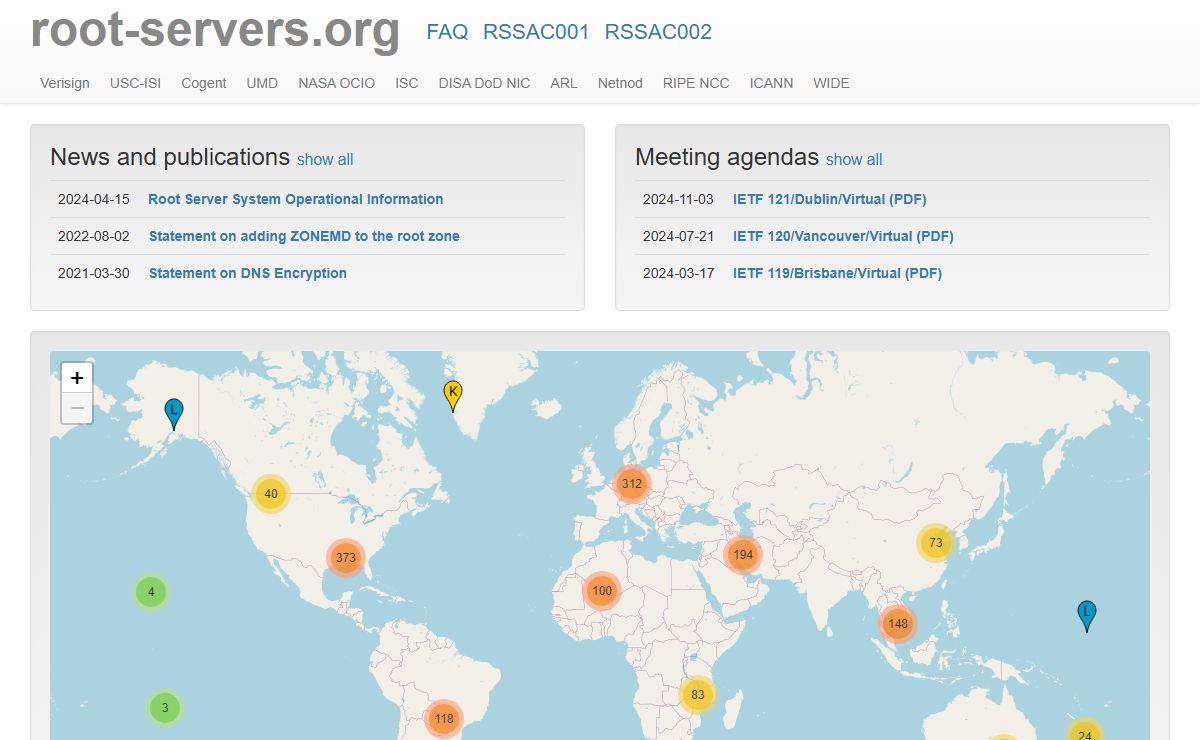Open Statement on adding ZONEMD to root zone
The width and height of the screenshot is (1200, 740).
pyautogui.click(x=304, y=236)
